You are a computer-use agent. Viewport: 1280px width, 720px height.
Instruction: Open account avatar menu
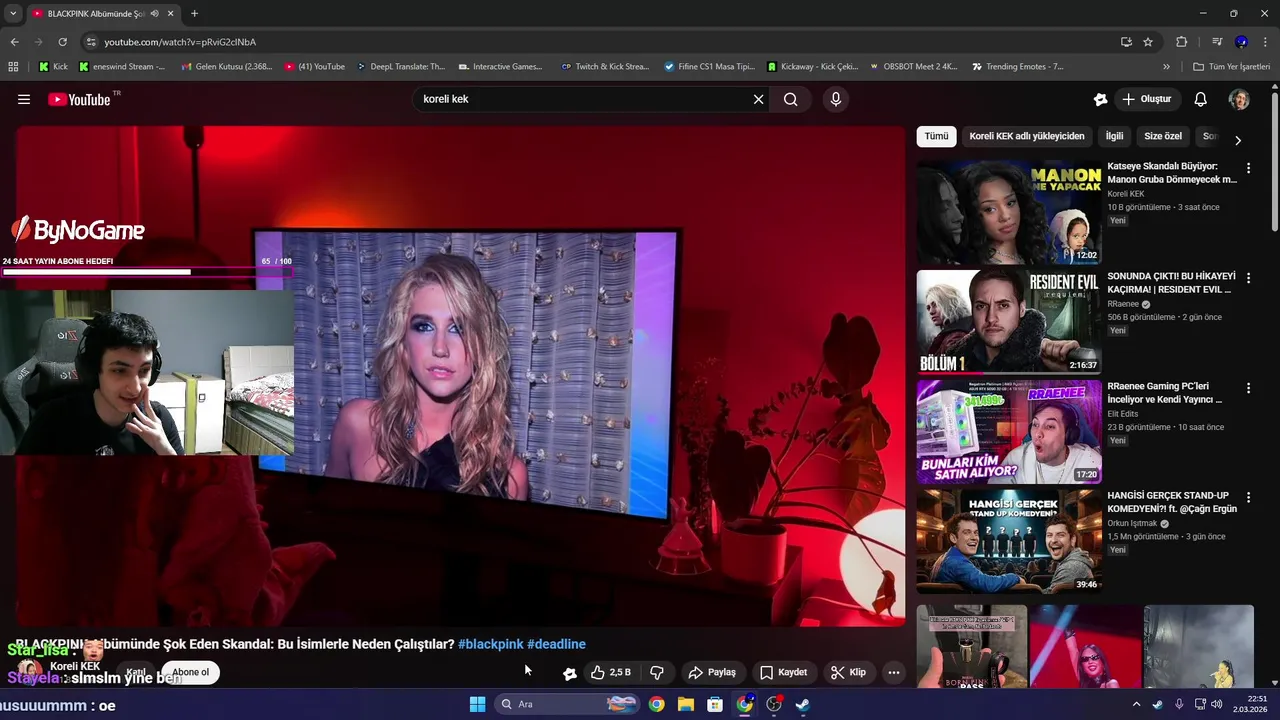coord(1239,99)
